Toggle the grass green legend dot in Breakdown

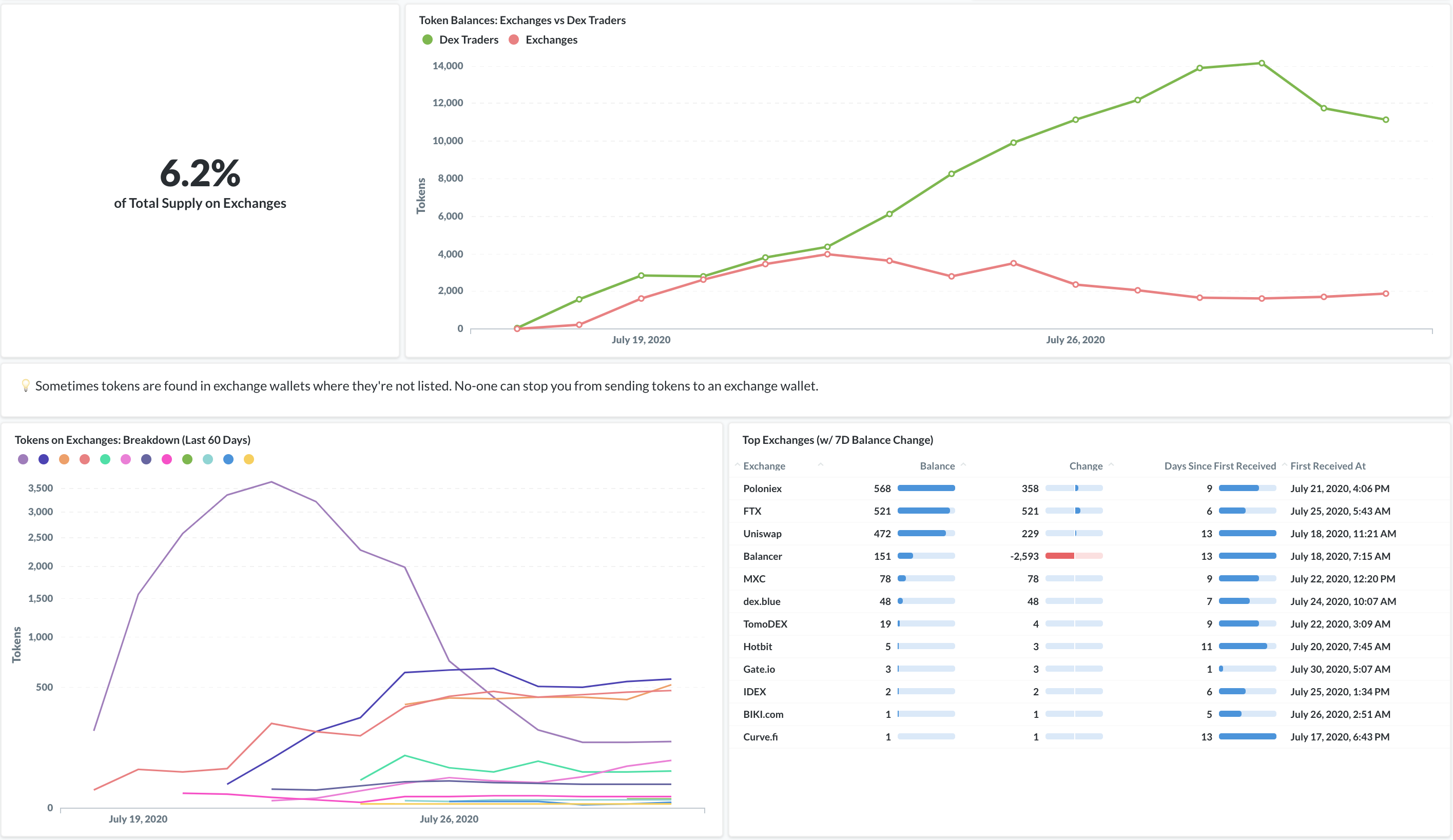[x=187, y=459]
